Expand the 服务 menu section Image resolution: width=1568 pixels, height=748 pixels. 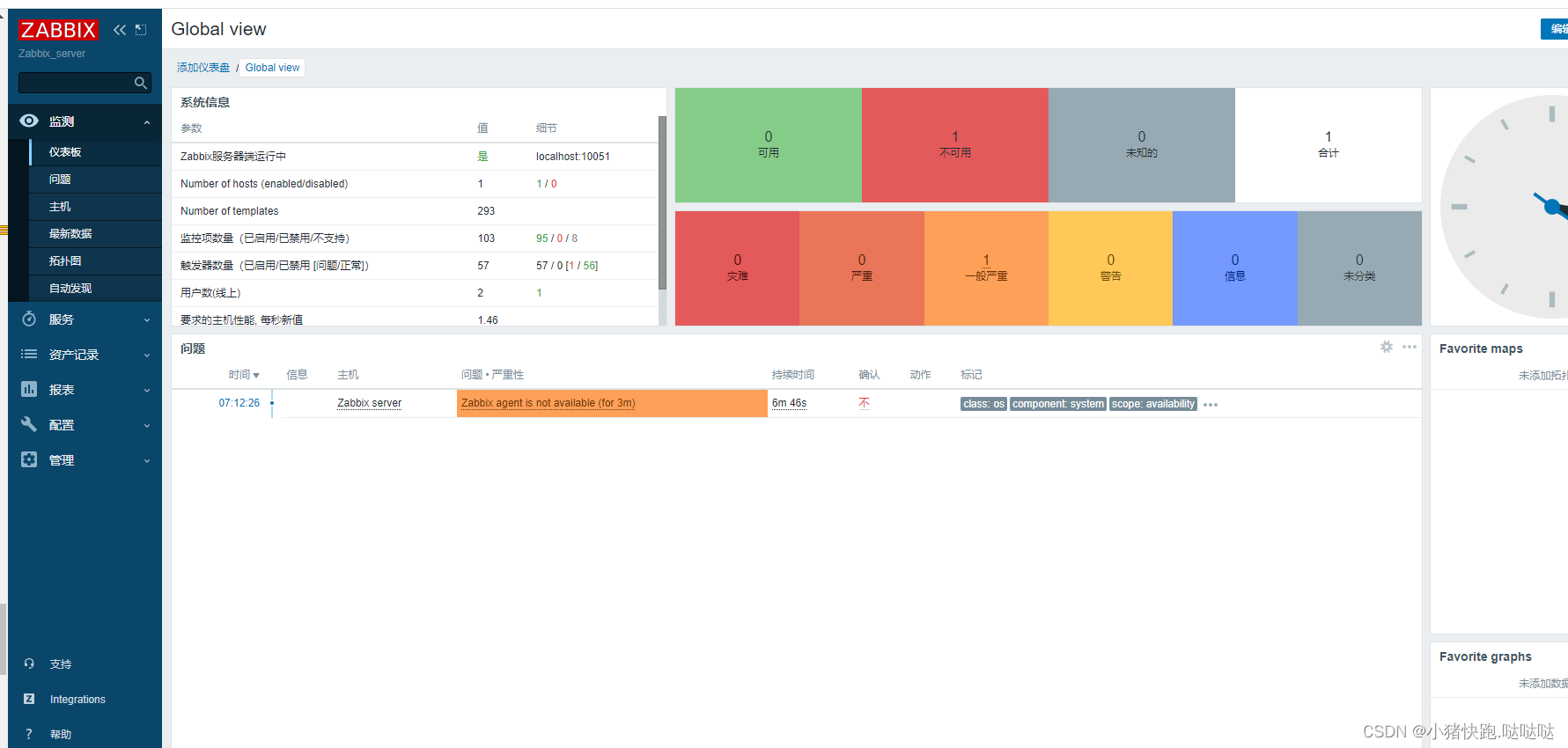tap(147, 320)
